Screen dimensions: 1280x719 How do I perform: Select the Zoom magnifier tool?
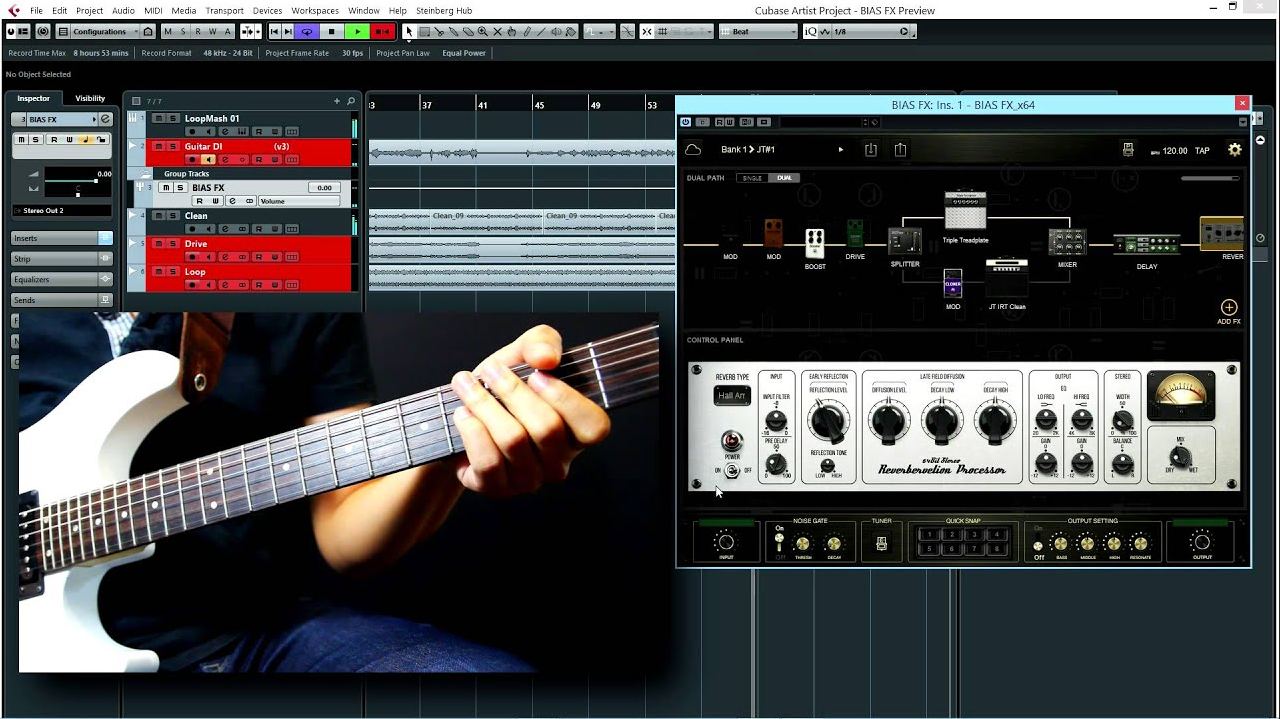(483, 32)
